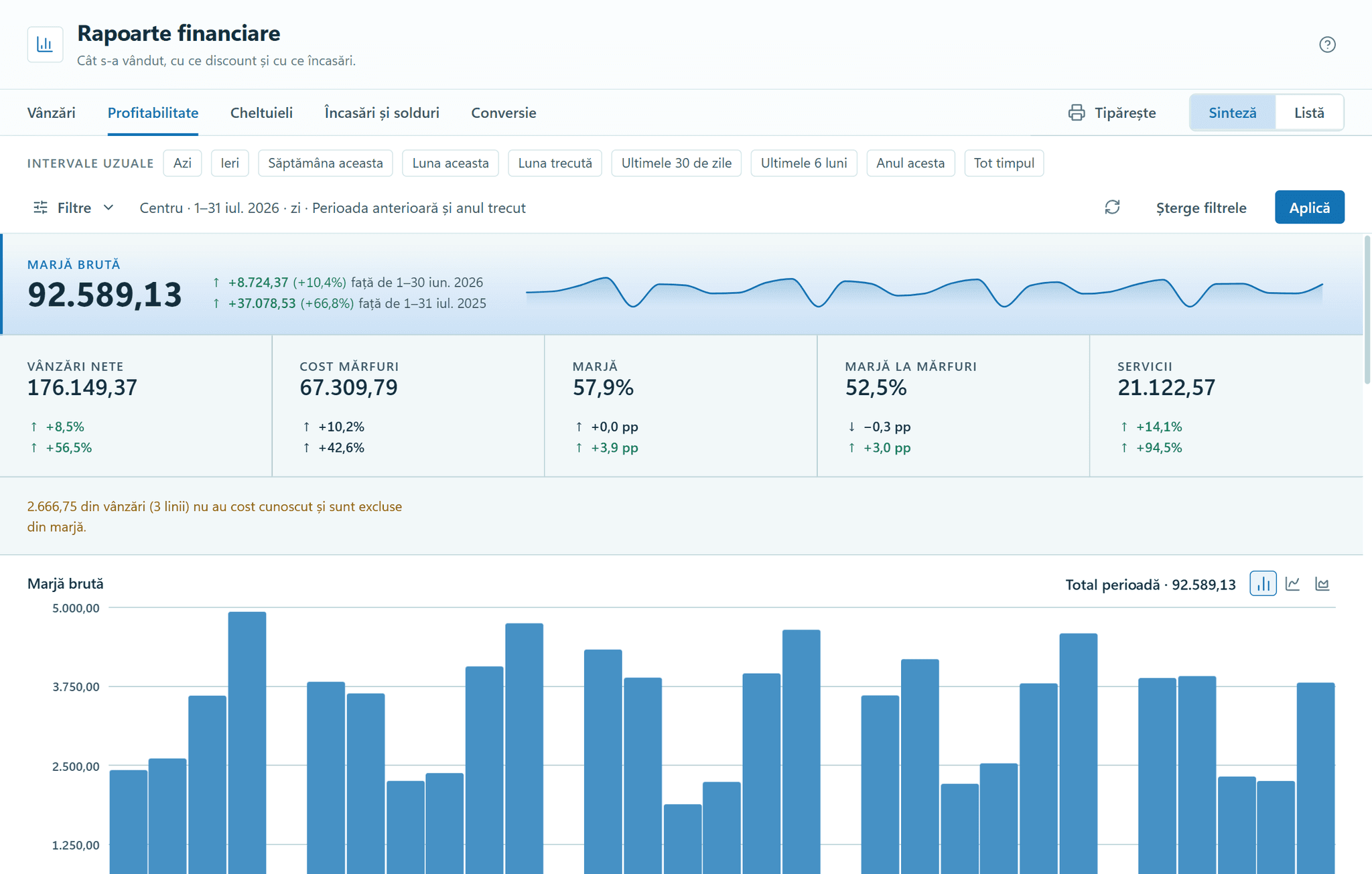Expand the Filtre dropdown chevron
This screenshot has height=874, width=1372.
tap(109, 208)
